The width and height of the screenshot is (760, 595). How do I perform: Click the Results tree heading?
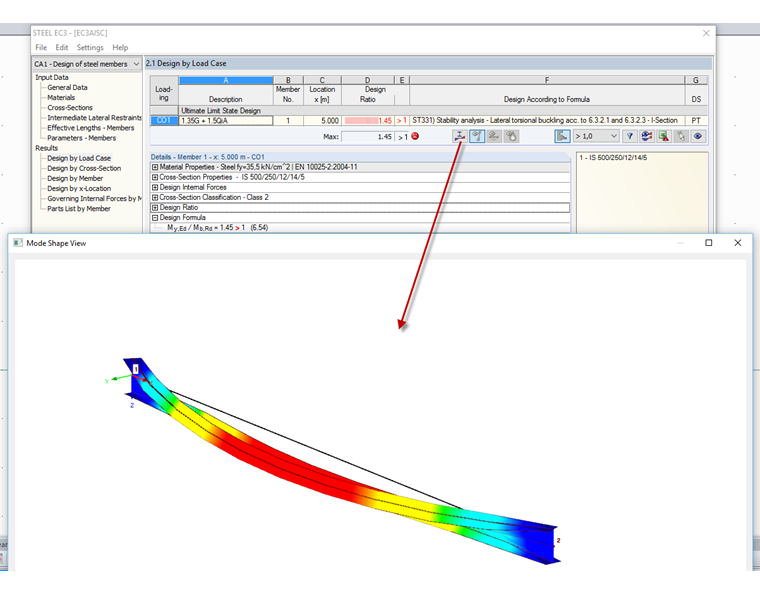[47, 148]
